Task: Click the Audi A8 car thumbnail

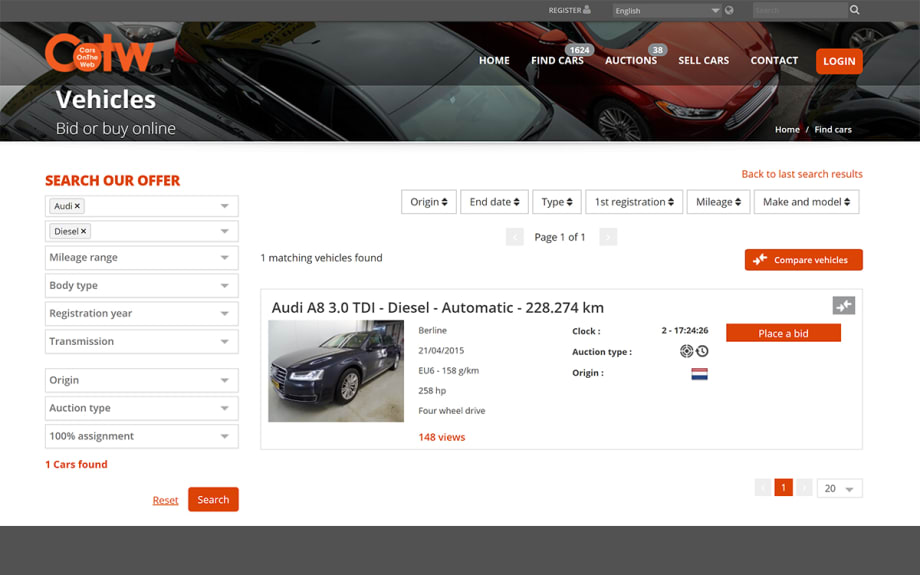Action: click(x=336, y=371)
